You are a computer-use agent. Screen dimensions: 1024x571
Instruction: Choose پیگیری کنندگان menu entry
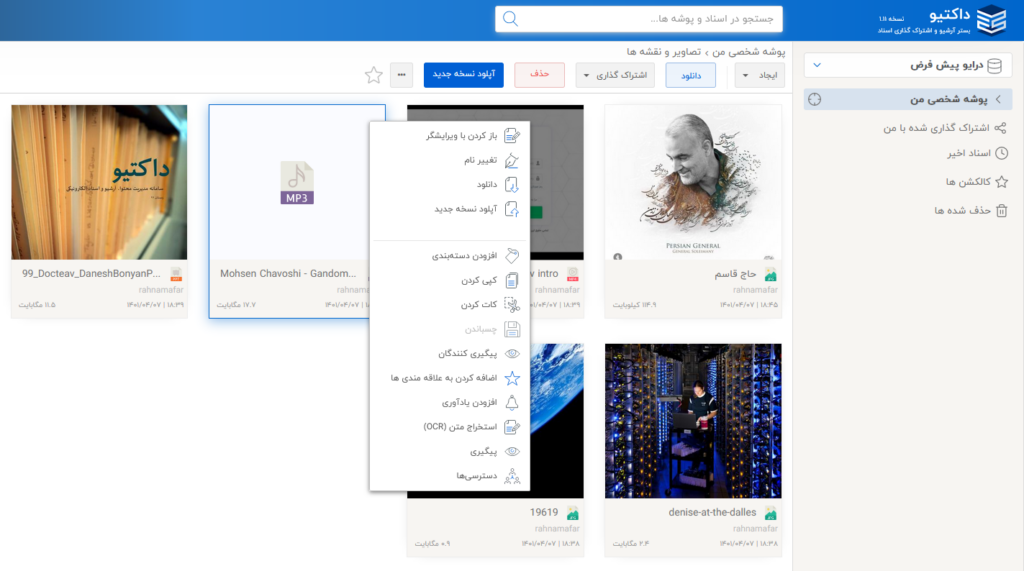click(x=451, y=353)
